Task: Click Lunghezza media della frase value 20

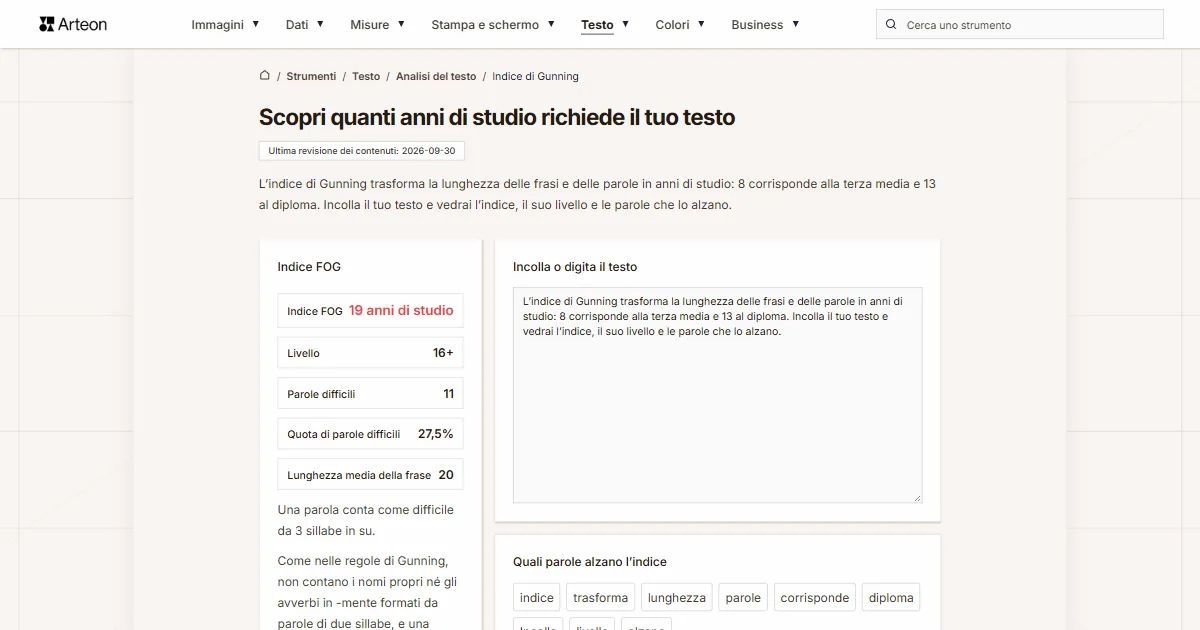Action: pyautogui.click(x=446, y=475)
